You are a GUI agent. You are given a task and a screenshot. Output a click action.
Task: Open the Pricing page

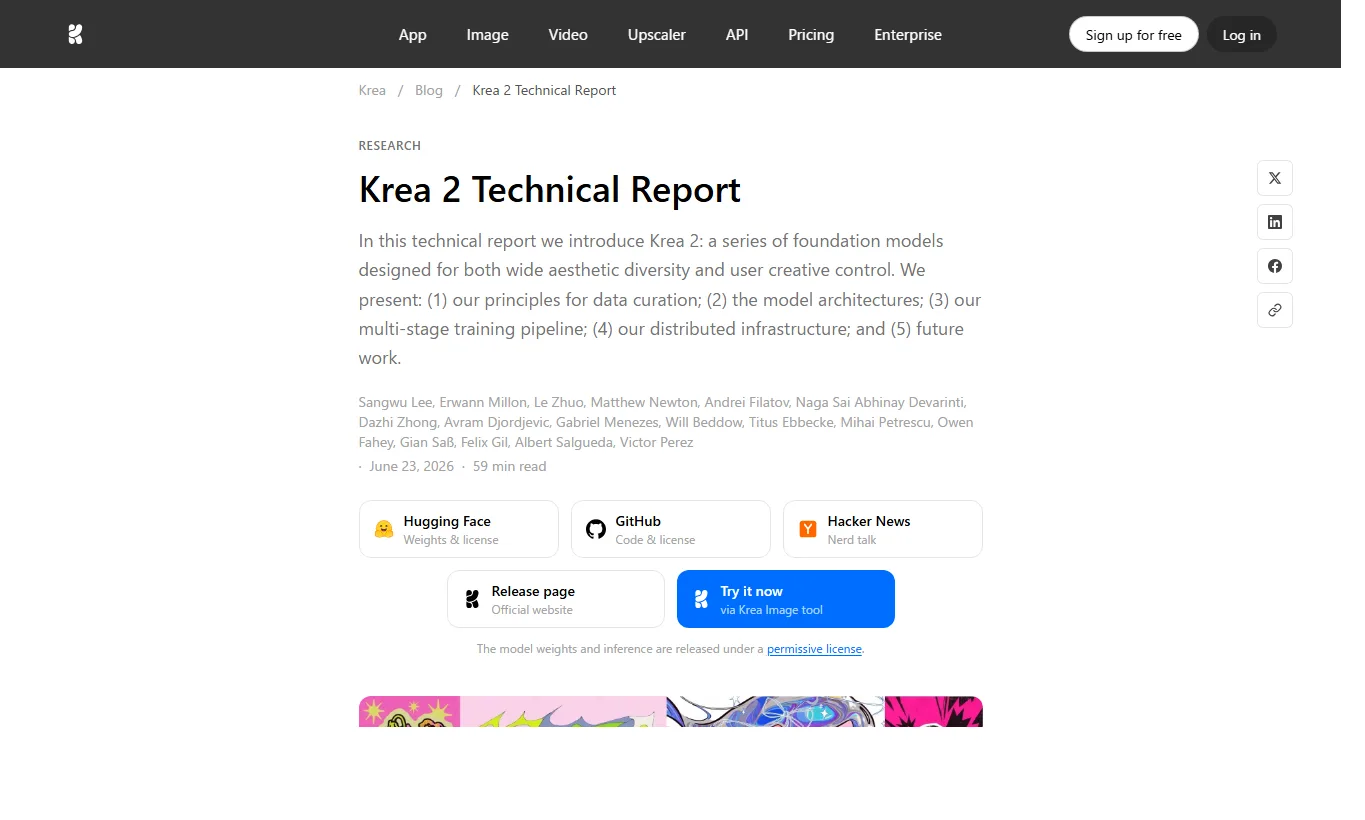pyautogui.click(x=811, y=35)
